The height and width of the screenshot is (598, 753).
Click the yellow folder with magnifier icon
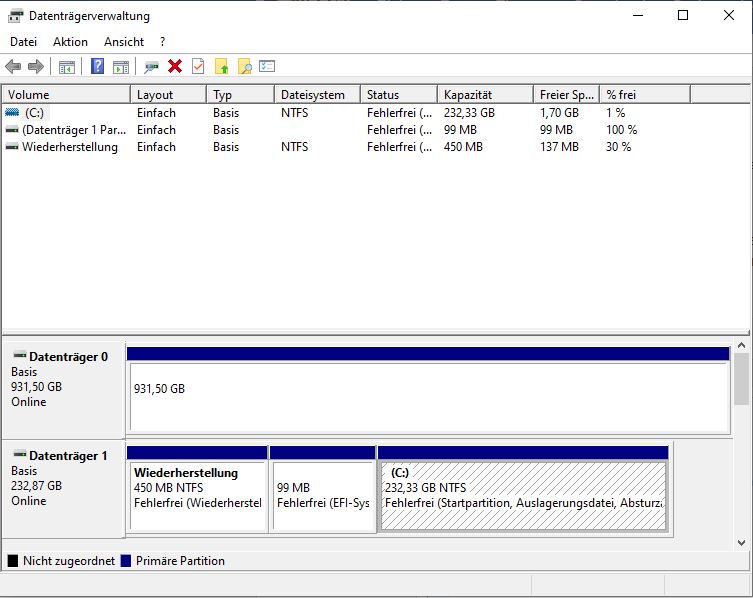pyautogui.click(x=245, y=66)
